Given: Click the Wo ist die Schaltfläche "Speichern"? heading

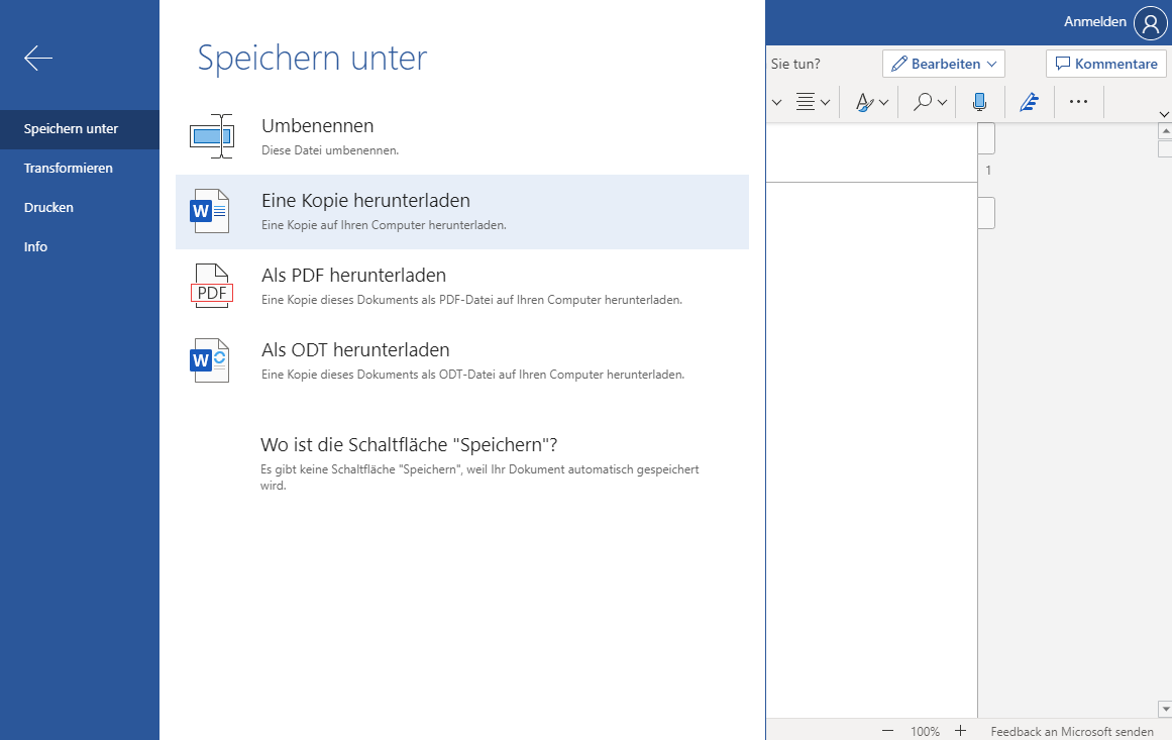Looking at the screenshot, I should click(409, 445).
